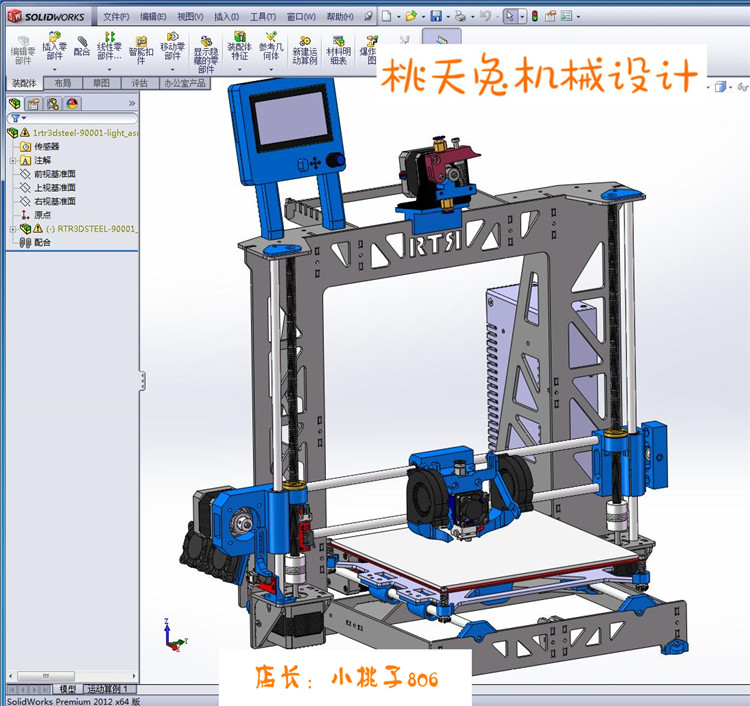Open the 文件(F) menu

click(x=116, y=17)
